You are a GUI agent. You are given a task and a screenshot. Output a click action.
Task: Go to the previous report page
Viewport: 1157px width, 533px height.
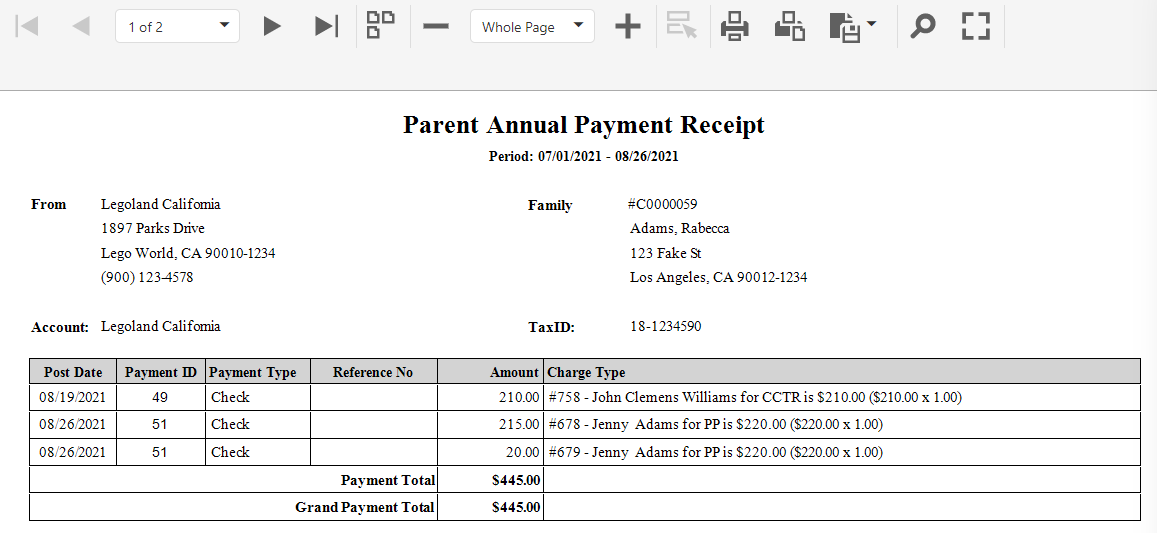[80, 27]
